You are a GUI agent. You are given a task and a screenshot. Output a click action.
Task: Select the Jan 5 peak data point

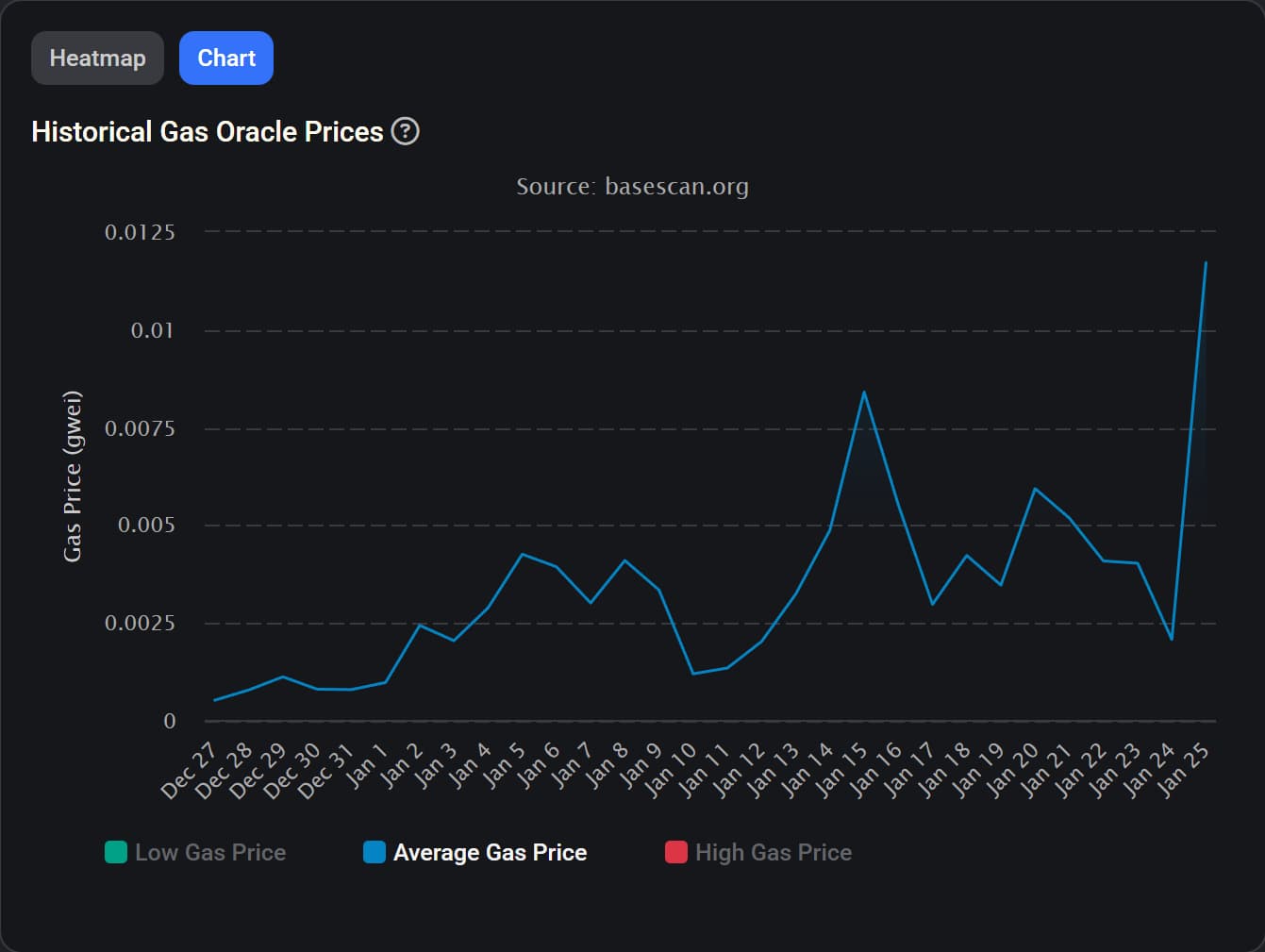[523, 554]
